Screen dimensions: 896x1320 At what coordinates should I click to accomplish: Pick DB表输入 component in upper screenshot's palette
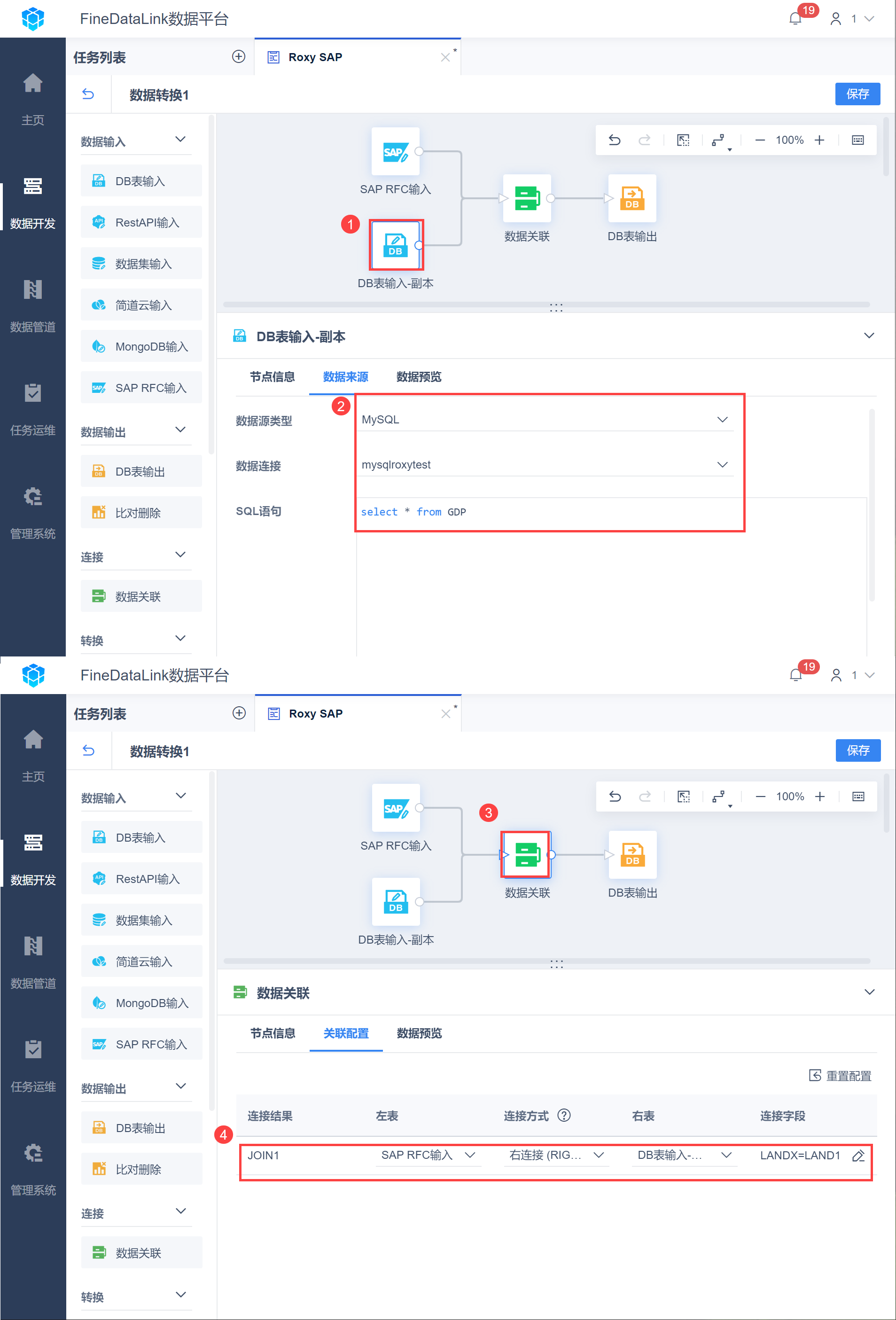[141, 181]
